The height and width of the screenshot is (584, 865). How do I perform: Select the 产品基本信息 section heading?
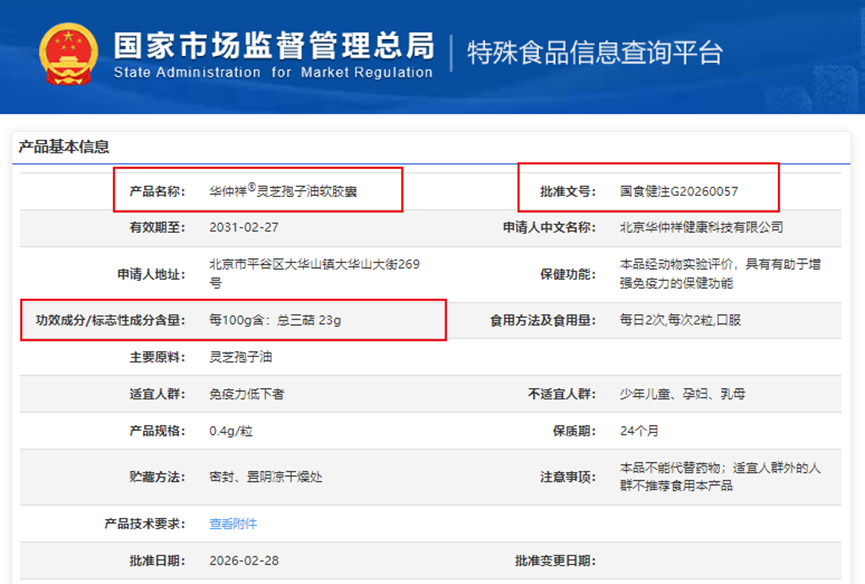[x=64, y=147]
